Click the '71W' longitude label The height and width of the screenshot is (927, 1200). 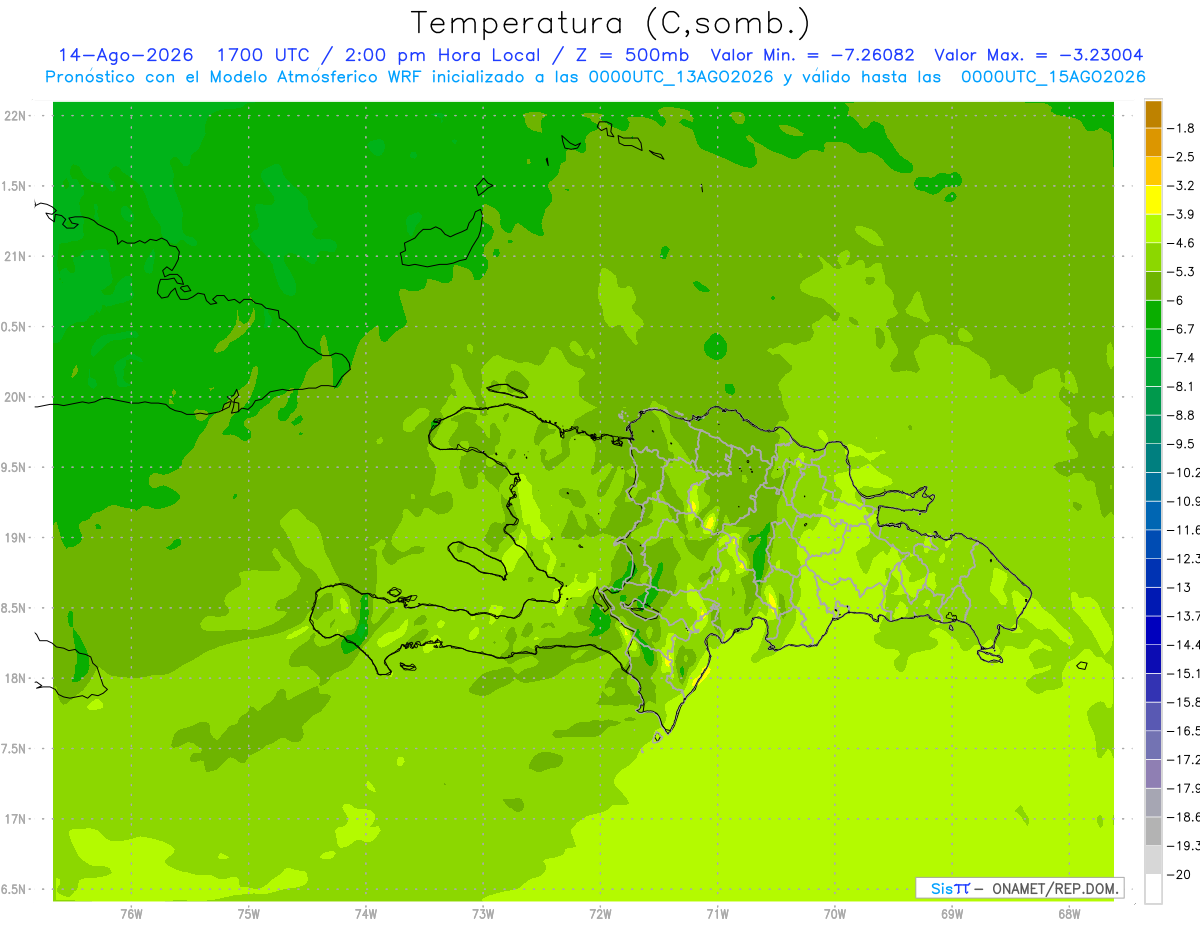pyautogui.click(x=717, y=913)
